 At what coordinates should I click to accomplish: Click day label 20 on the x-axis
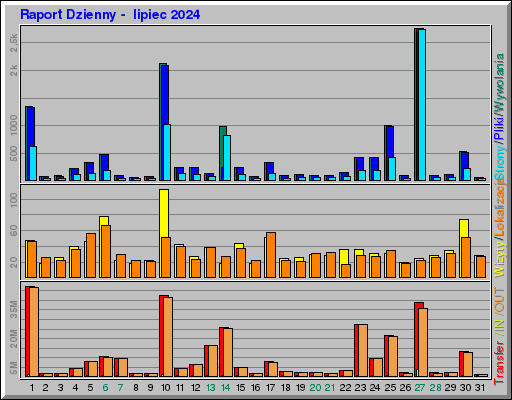315,388
